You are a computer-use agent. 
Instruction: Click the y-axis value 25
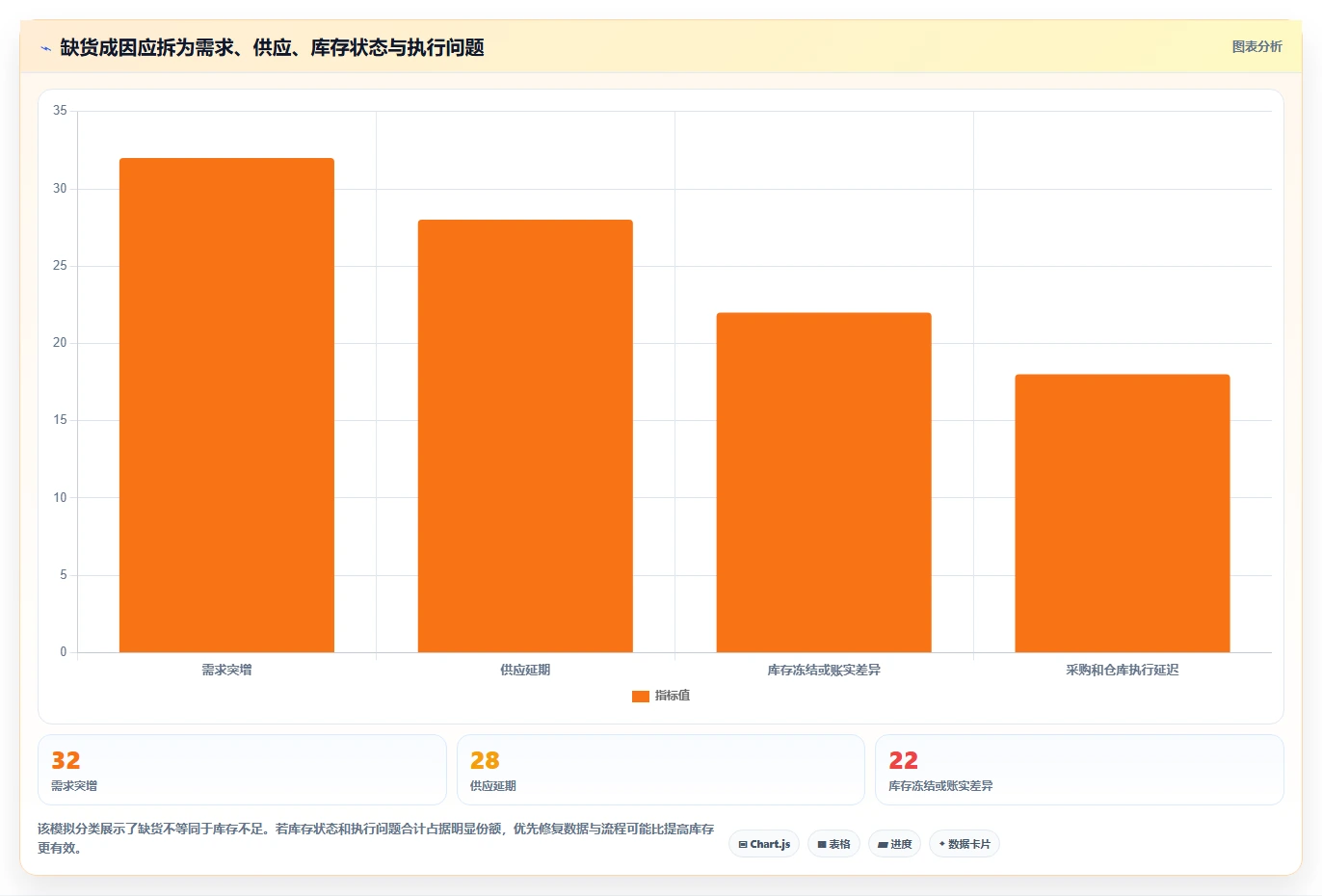click(60, 265)
